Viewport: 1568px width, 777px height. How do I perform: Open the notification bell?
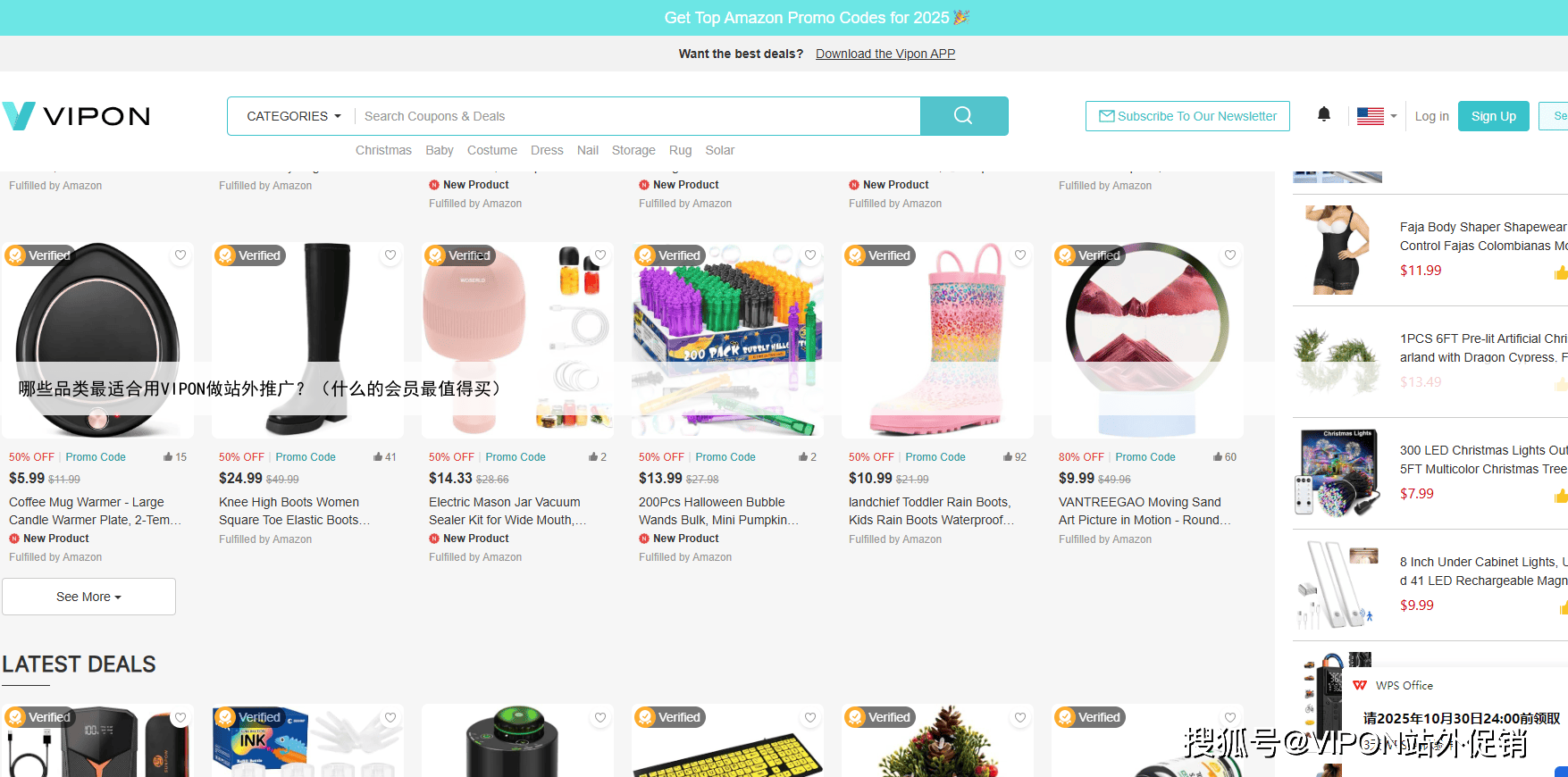tap(1324, 114)
